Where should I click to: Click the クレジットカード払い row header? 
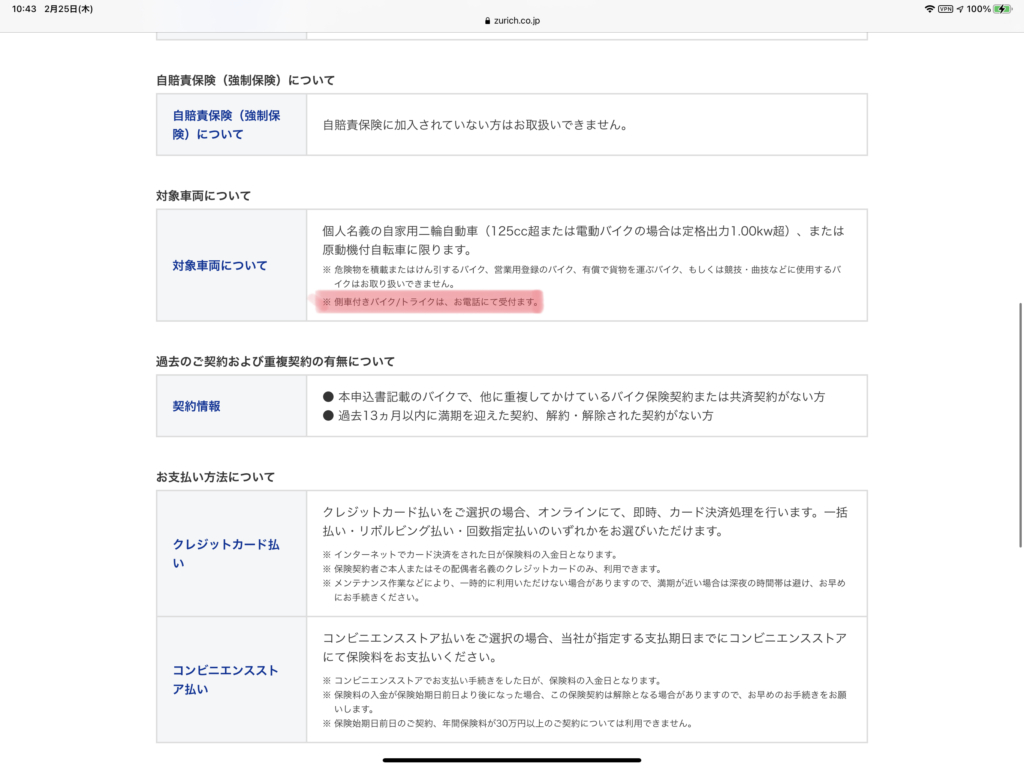[226, 554]
